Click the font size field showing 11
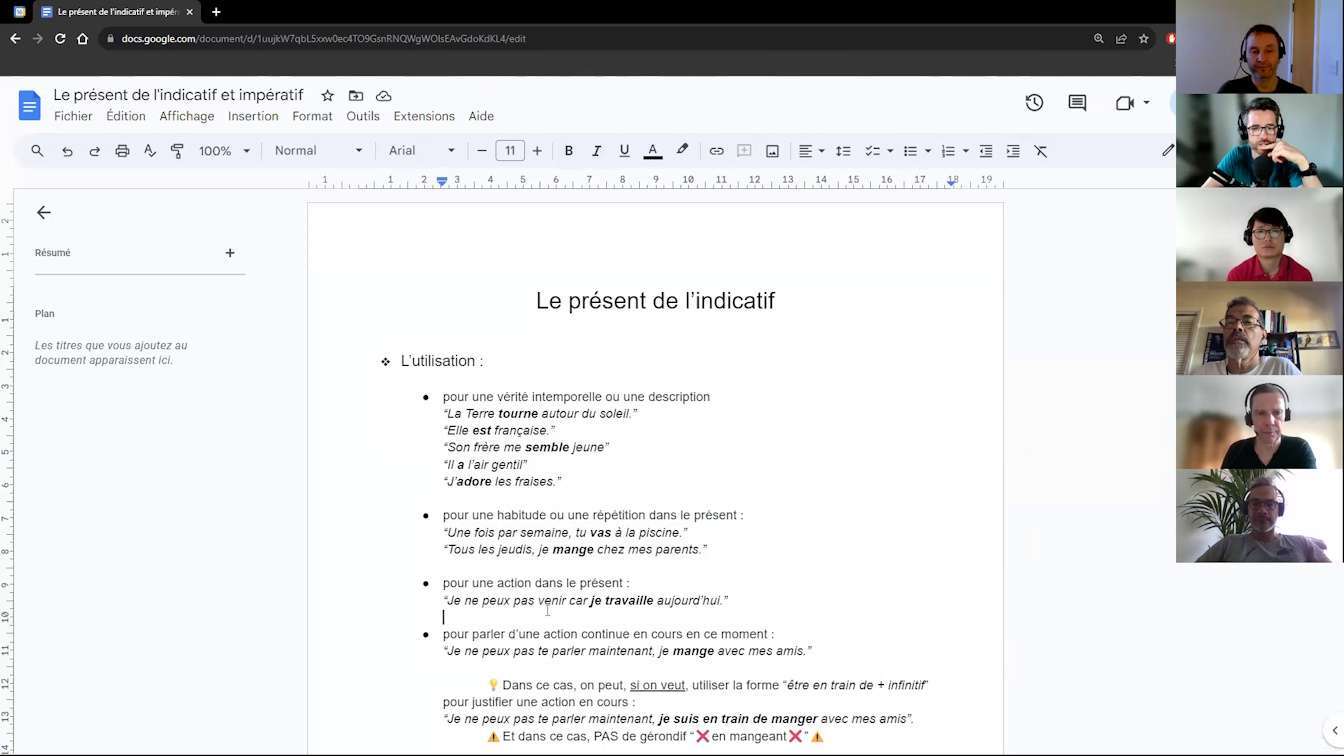 510,151
